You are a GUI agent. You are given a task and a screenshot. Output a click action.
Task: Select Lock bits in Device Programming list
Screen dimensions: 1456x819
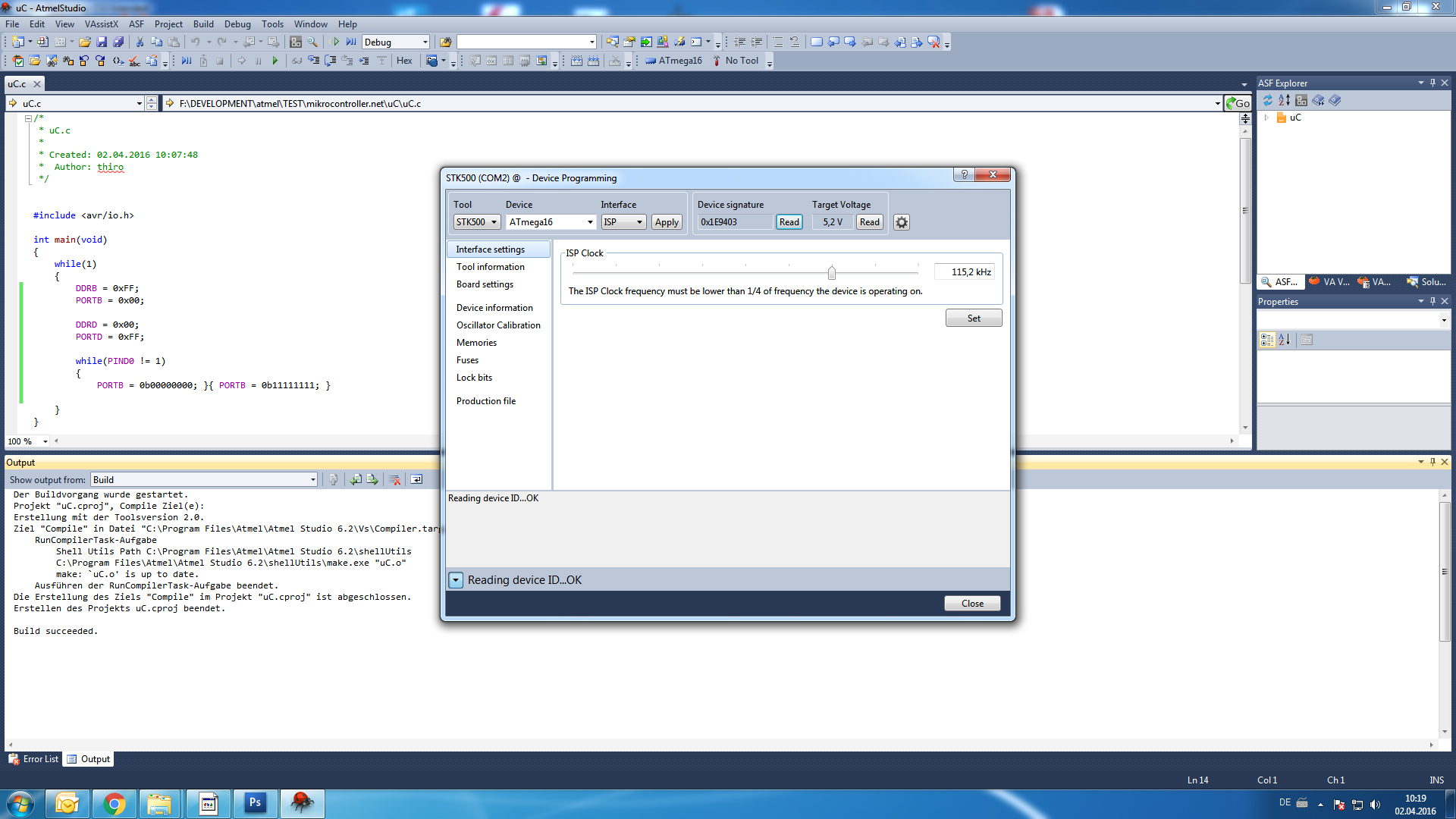click(x=474, y=378)
